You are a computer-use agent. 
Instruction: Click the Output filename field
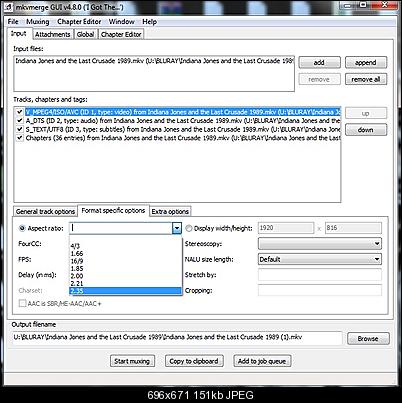178,337
